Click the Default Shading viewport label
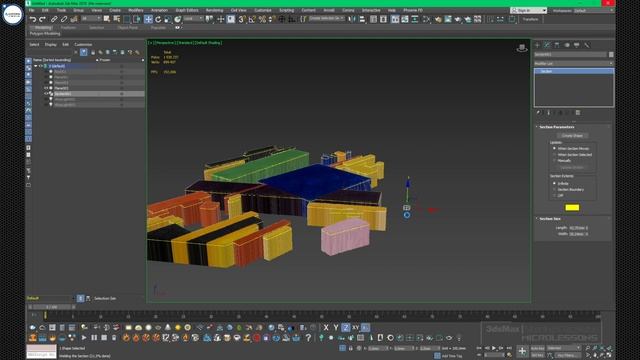This screenshot has height=360, width=640. [208, 42]
